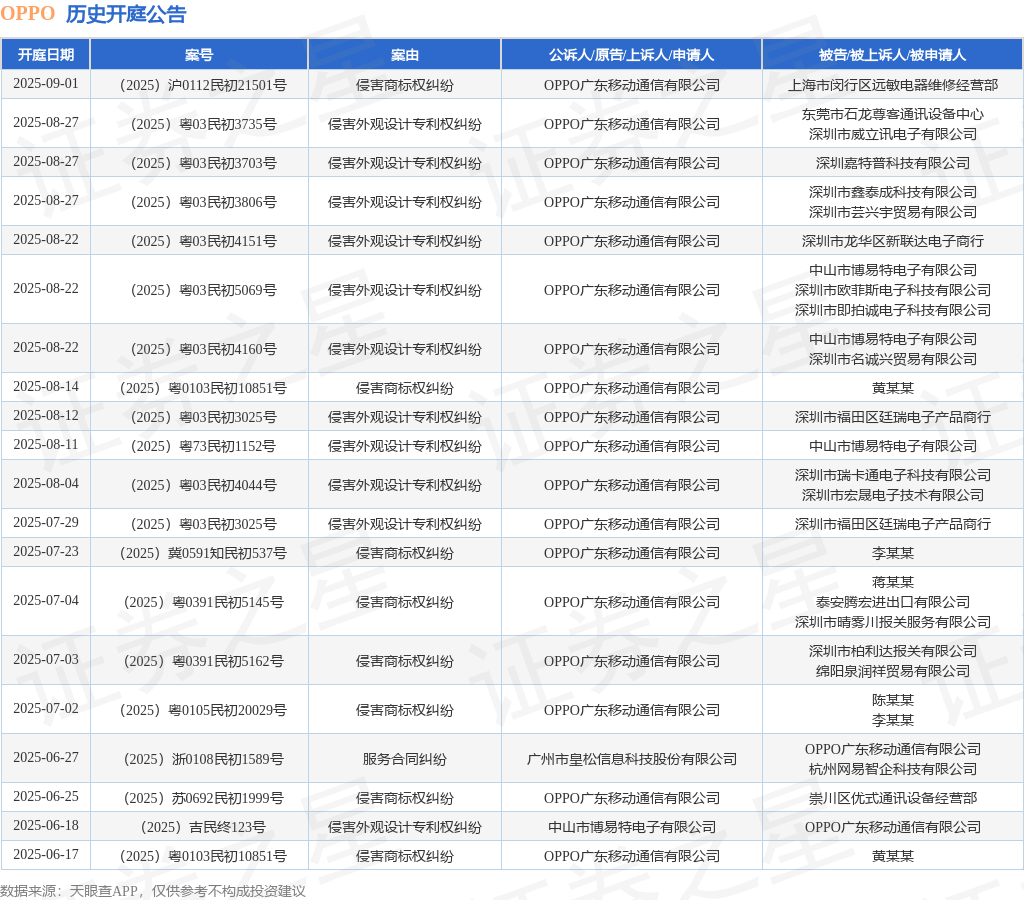Click plaintiff 广州市皇松信息科技股份有限公司
Viewport: 1024px width, 900px height.
pyautogui.click(x=632, y=759)
